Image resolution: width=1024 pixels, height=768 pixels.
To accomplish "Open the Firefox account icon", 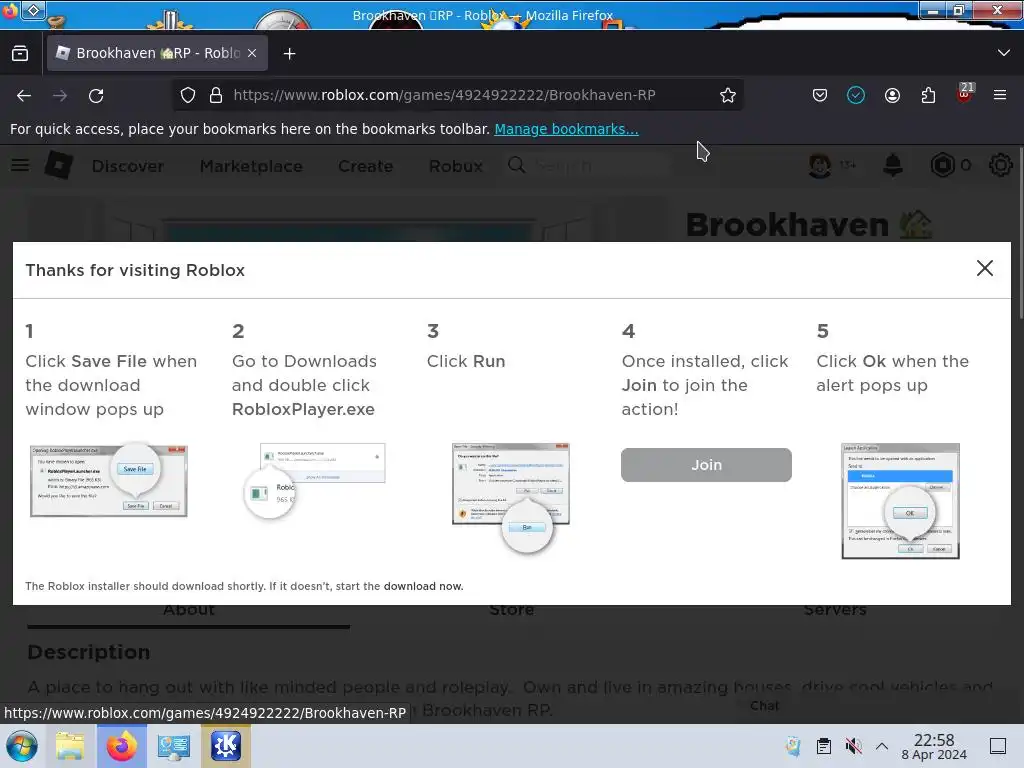I will coord(892,95).
